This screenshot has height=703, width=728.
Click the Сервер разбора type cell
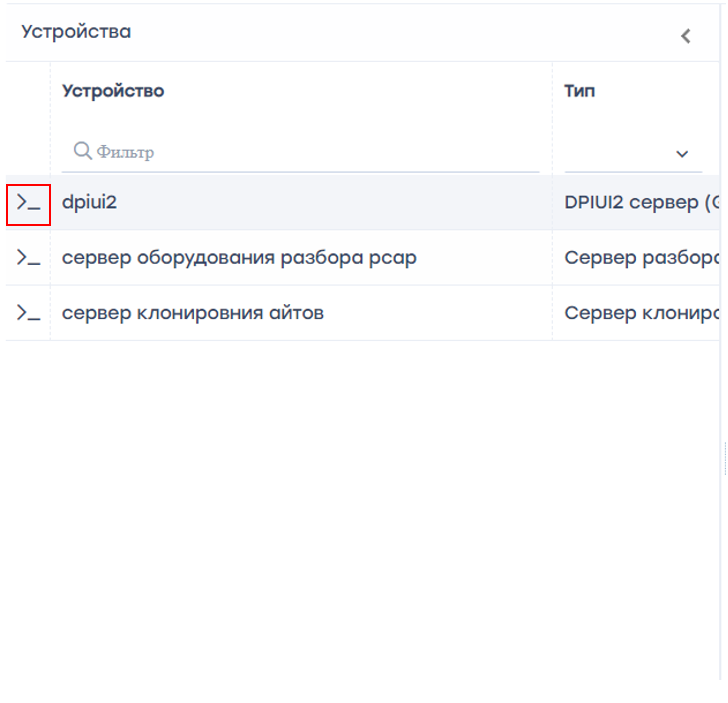[640, 258]
